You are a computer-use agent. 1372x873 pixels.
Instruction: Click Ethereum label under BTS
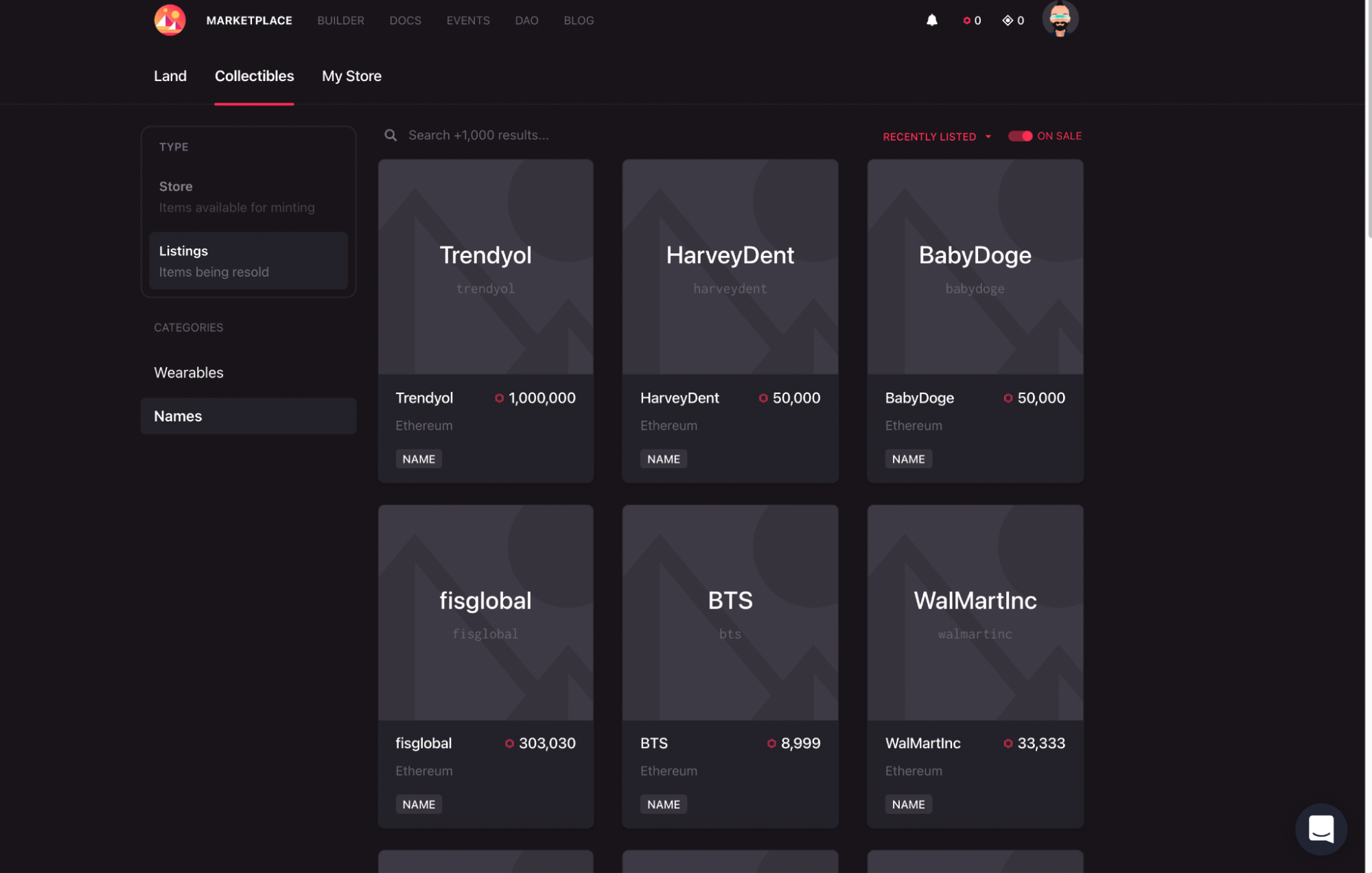click(x=668, y=771)
